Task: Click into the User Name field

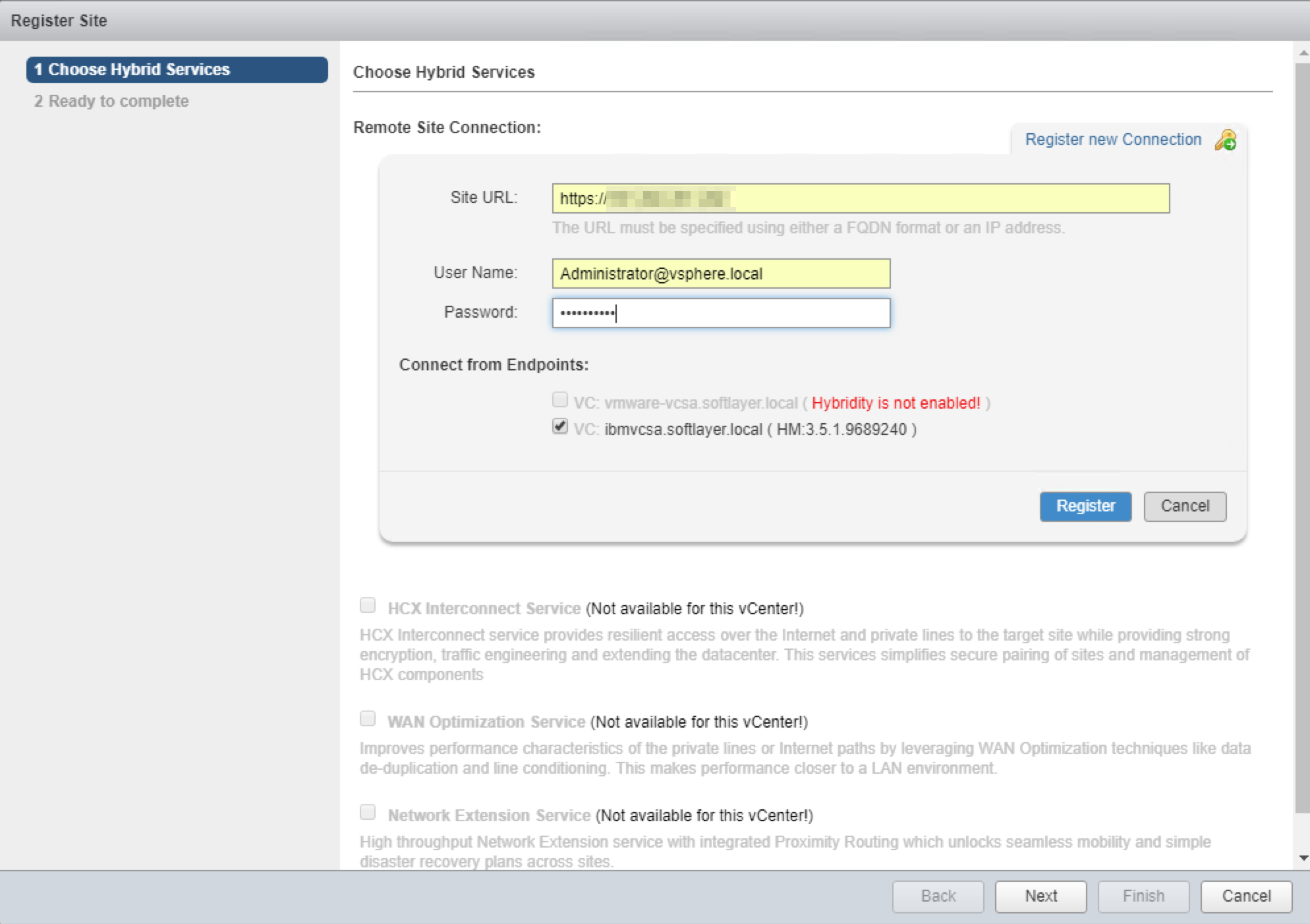Action: pos(721,274)
